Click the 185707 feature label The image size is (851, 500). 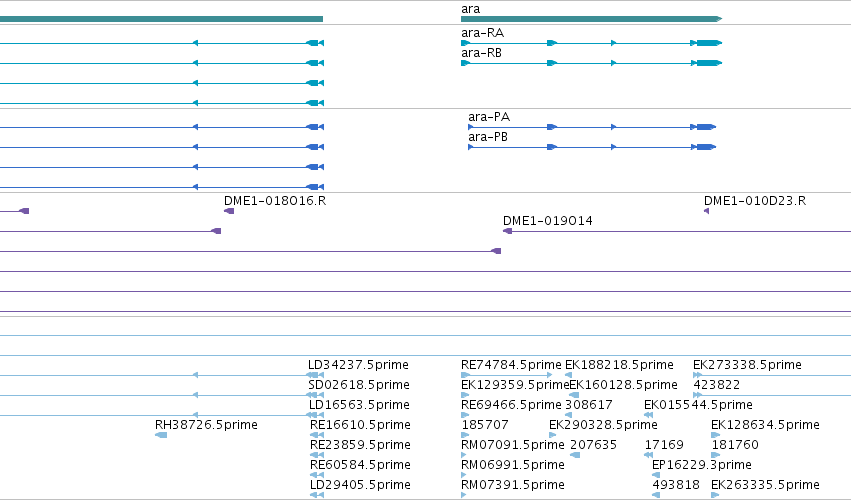pos(485,425)
